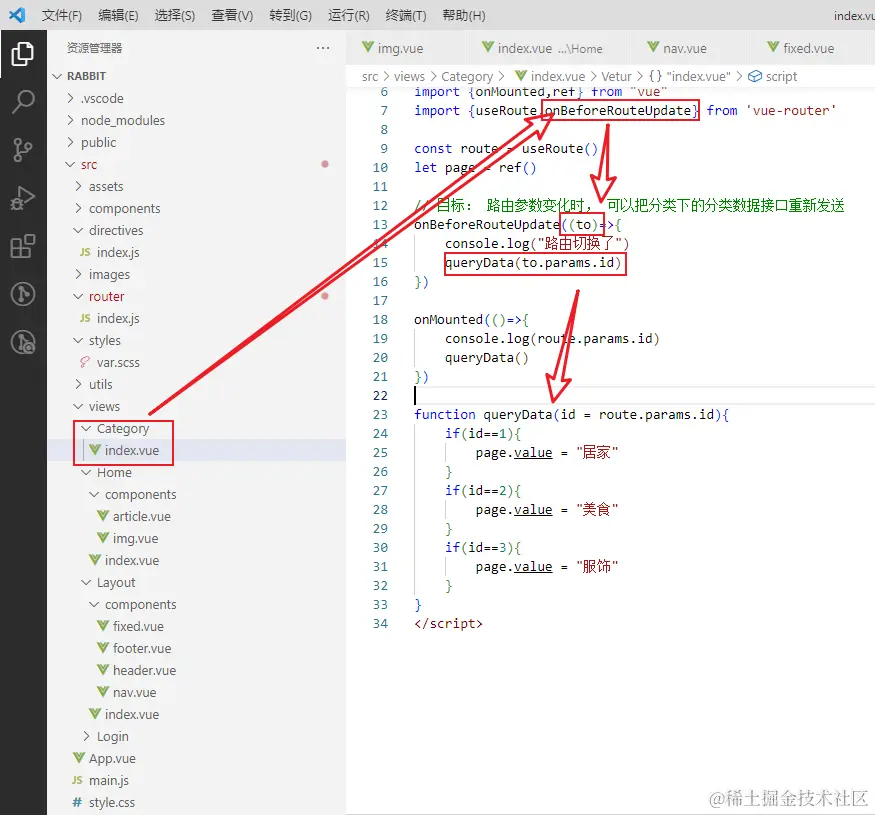This screenshot has width=875, height=815.
Task: Expand the .vscode folder
Action: [70, 98]
